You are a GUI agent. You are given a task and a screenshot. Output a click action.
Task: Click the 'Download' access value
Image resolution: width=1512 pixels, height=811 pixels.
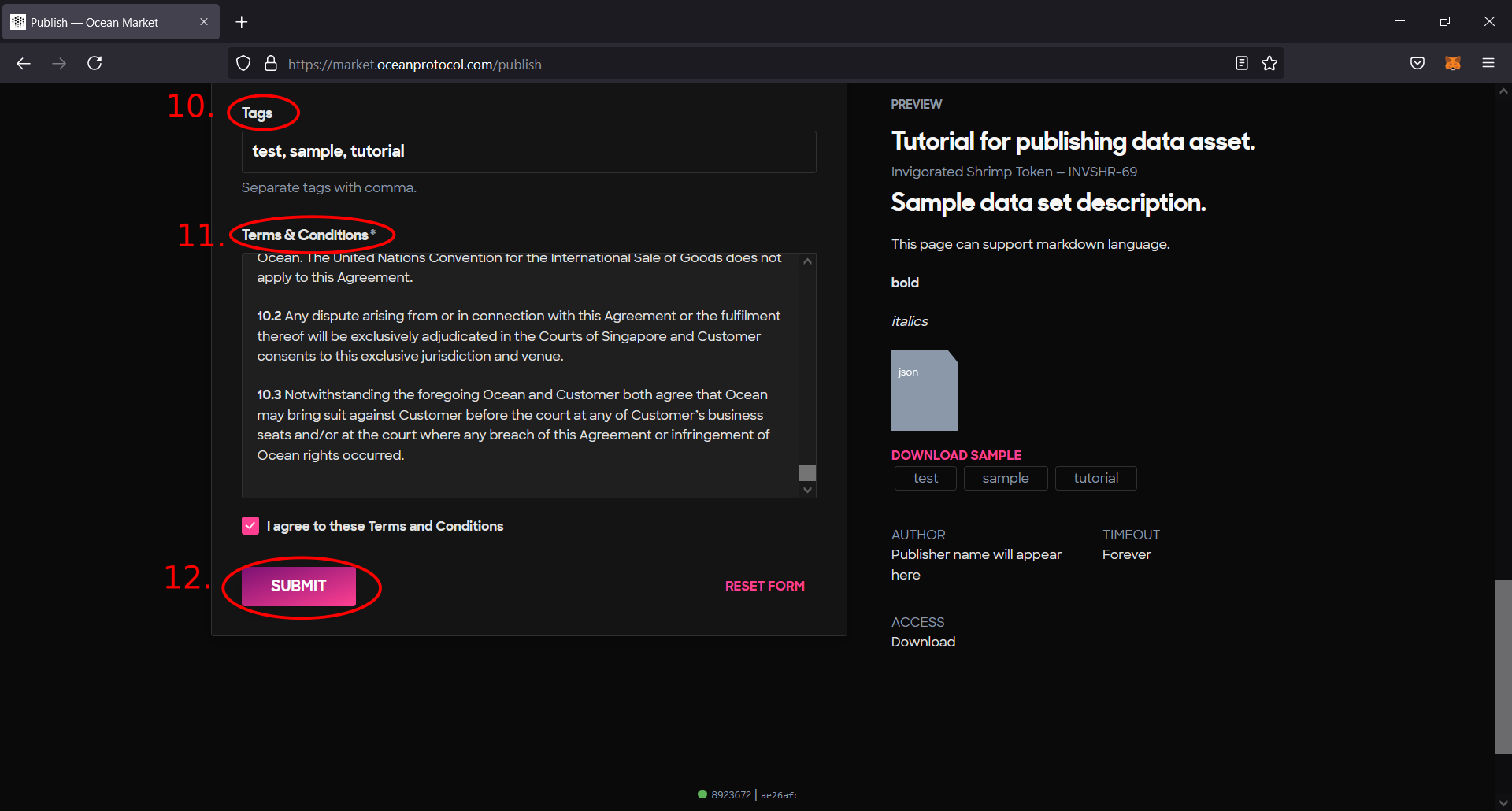(x=923, y=642)
